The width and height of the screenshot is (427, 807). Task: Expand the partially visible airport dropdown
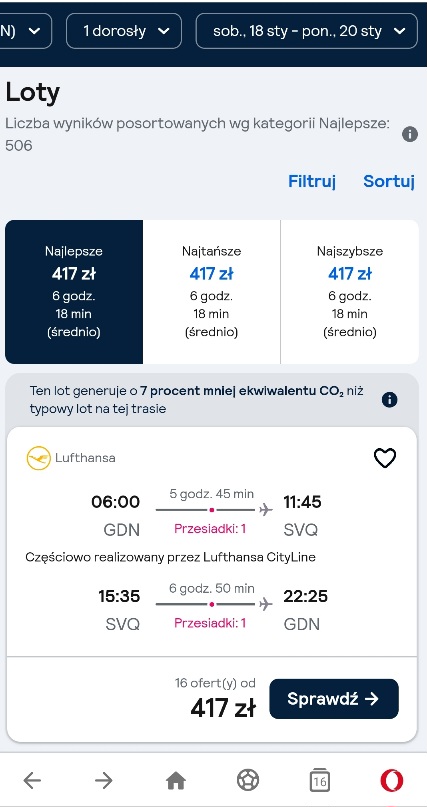pyautogui.click(x=25, y=31)
